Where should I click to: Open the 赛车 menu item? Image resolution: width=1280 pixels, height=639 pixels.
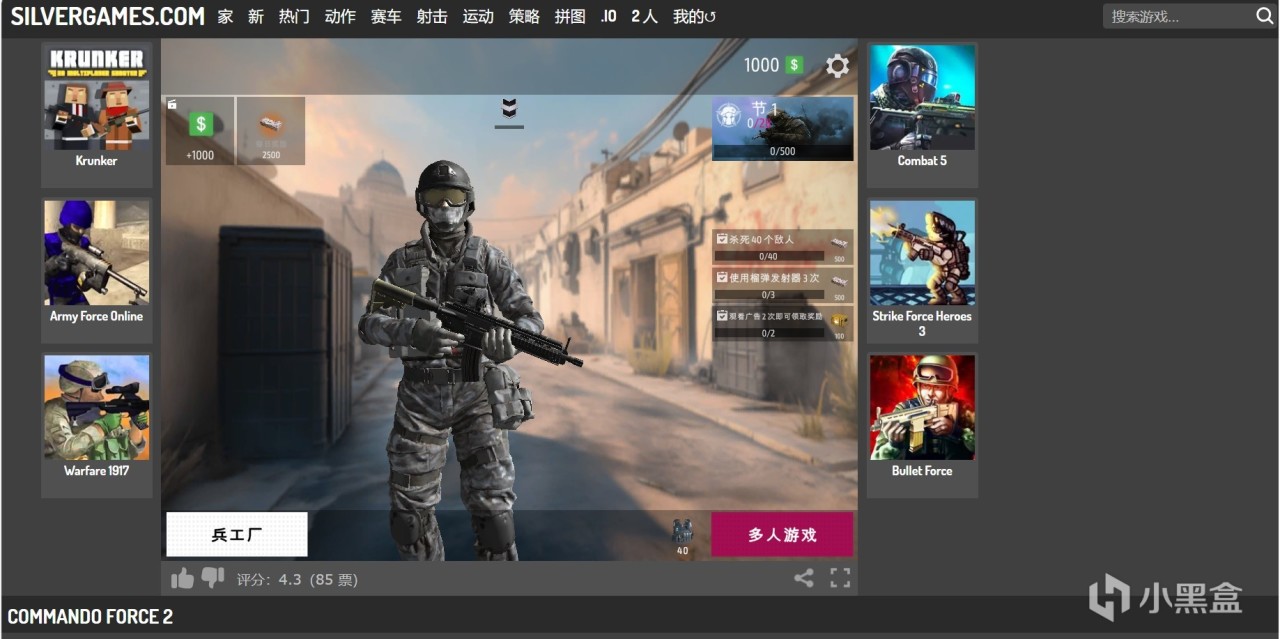coord(386,16)
